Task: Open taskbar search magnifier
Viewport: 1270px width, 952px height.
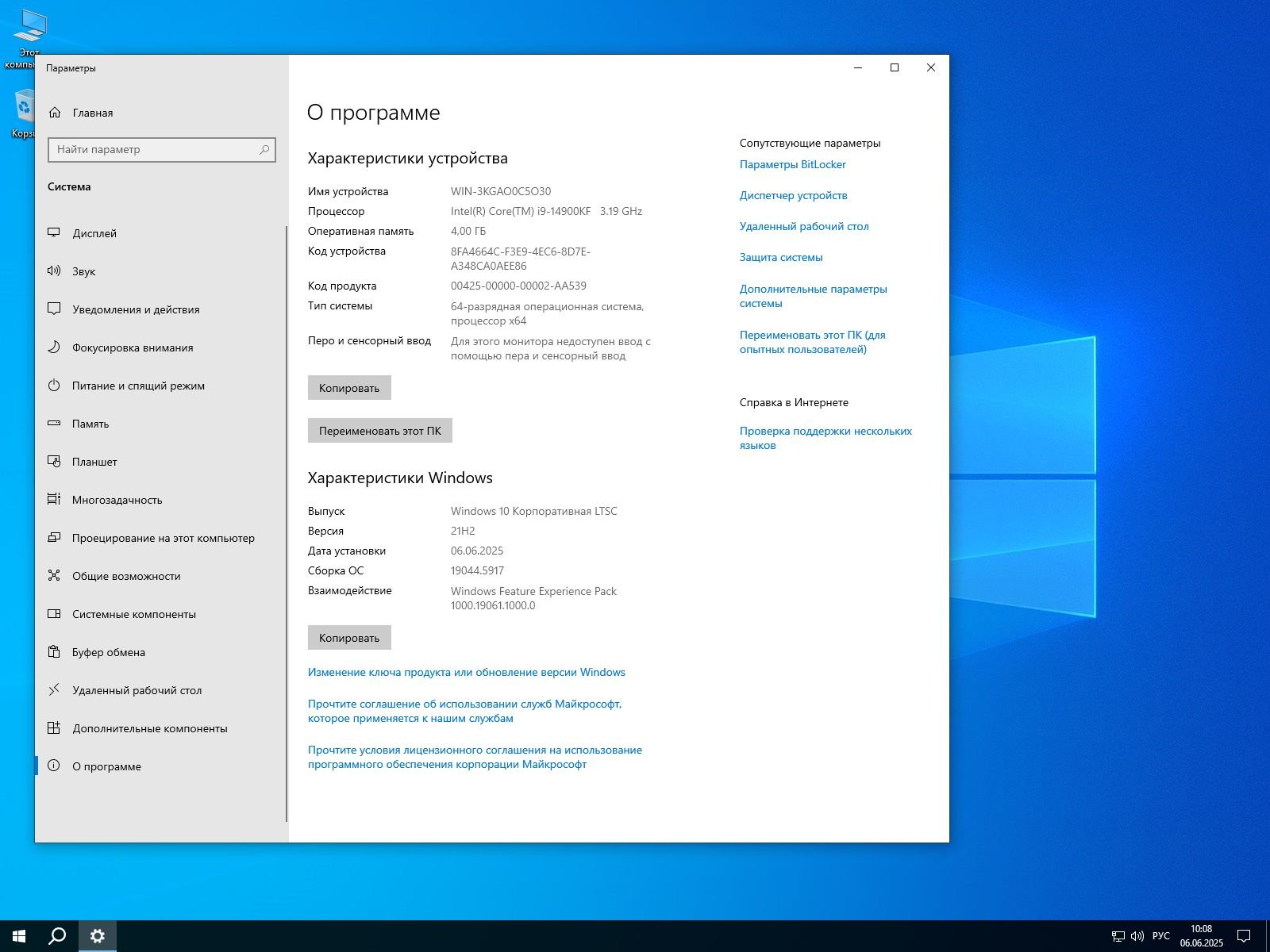Action: (x=57, y=936)
